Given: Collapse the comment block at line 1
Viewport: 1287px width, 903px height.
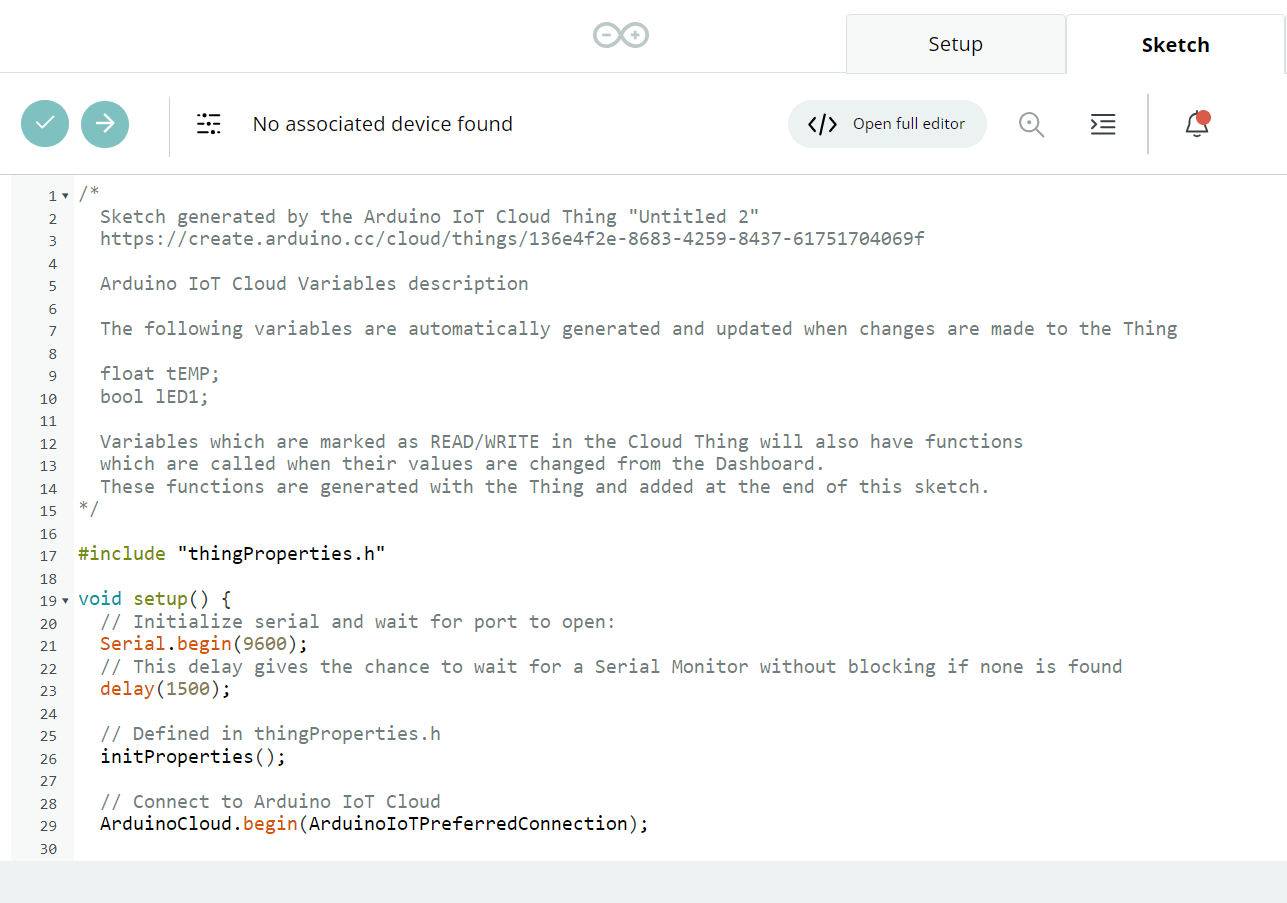Looking at the screenshot, I should tap(66, 195).
